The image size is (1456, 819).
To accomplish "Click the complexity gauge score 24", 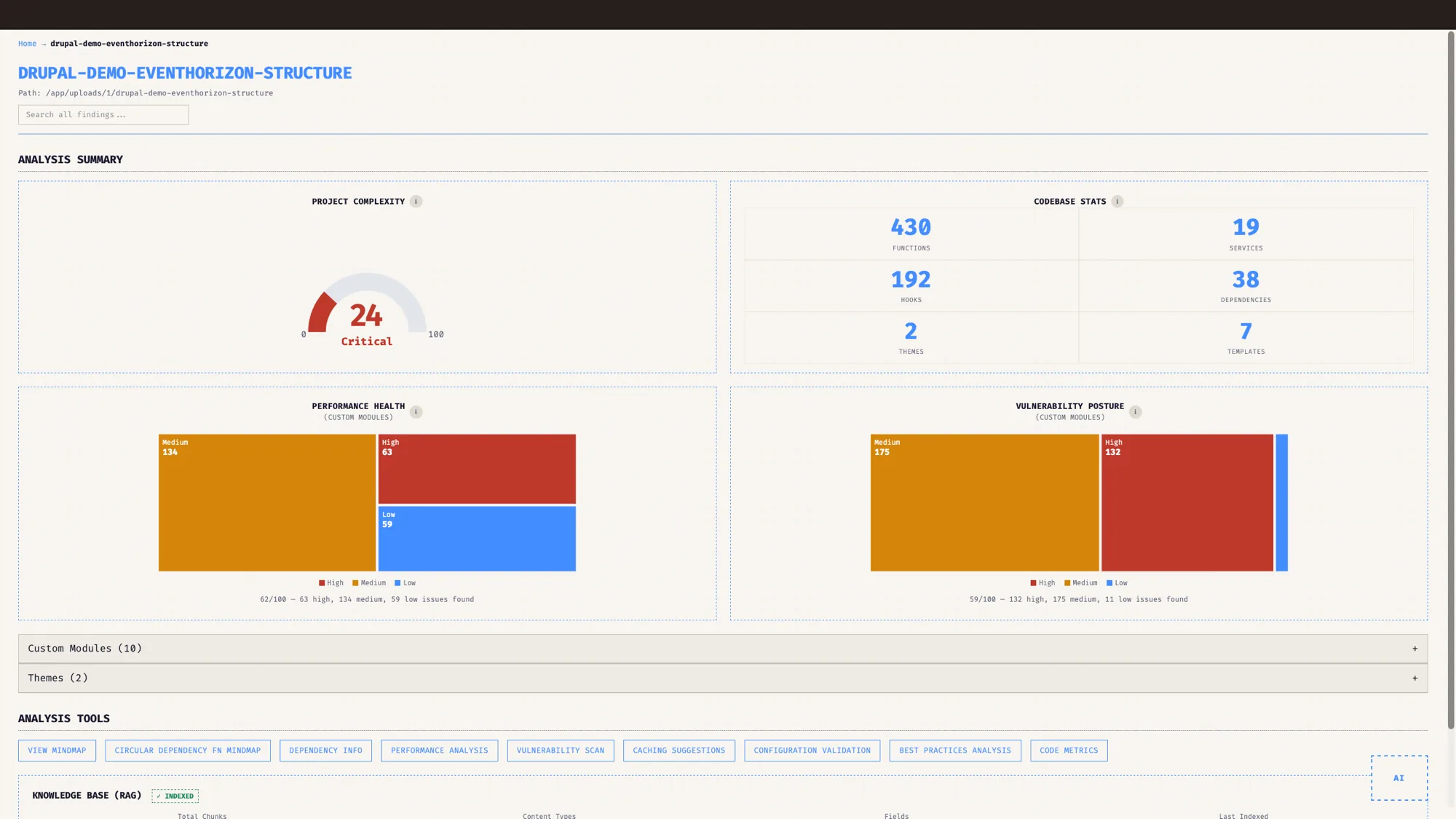I will [366, 316].
